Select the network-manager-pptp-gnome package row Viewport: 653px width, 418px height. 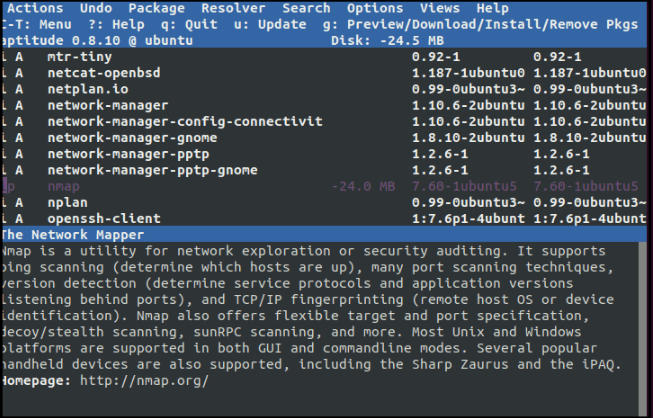[153, 169]
